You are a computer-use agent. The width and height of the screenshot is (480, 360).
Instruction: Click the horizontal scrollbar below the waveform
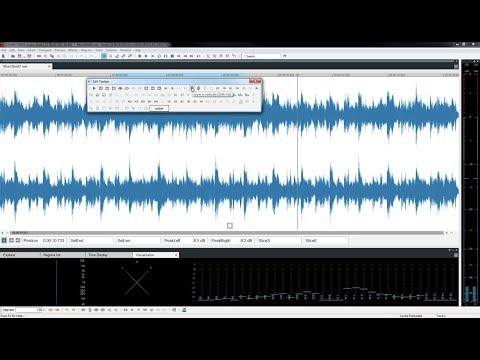227,233
